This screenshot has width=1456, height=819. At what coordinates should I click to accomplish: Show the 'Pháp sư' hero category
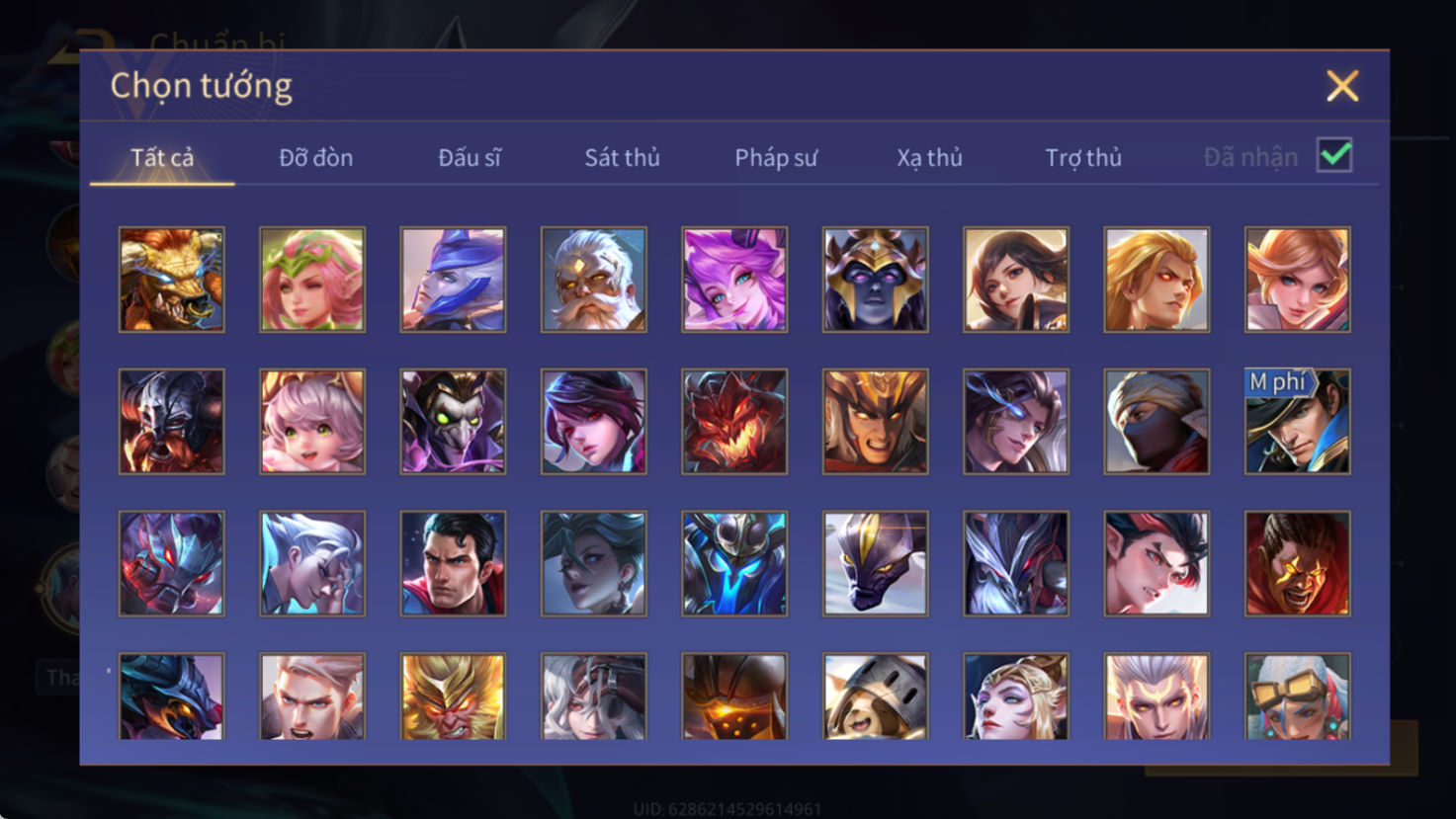776,157
